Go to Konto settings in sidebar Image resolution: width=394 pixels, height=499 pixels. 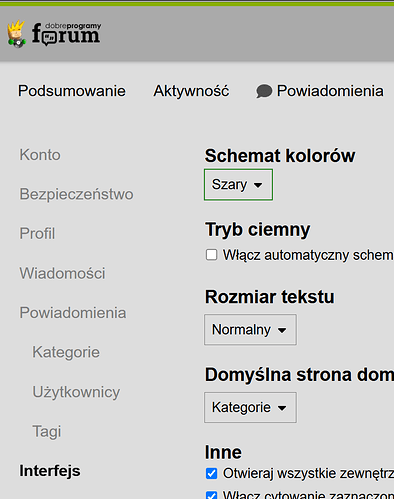[x=40, y=155]
